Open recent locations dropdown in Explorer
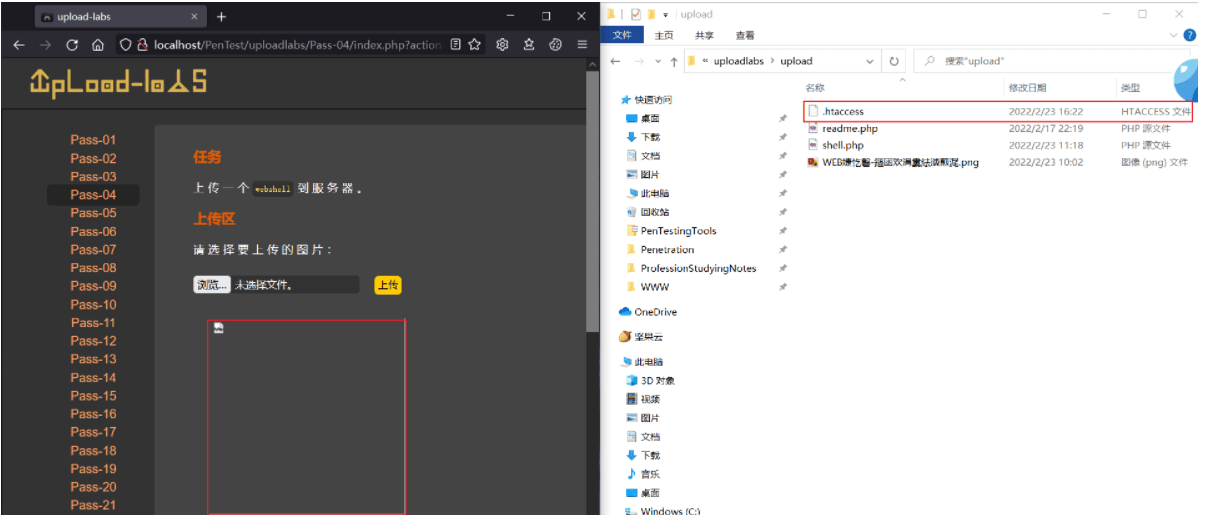The image size is (1207, 515). [657, 61]
